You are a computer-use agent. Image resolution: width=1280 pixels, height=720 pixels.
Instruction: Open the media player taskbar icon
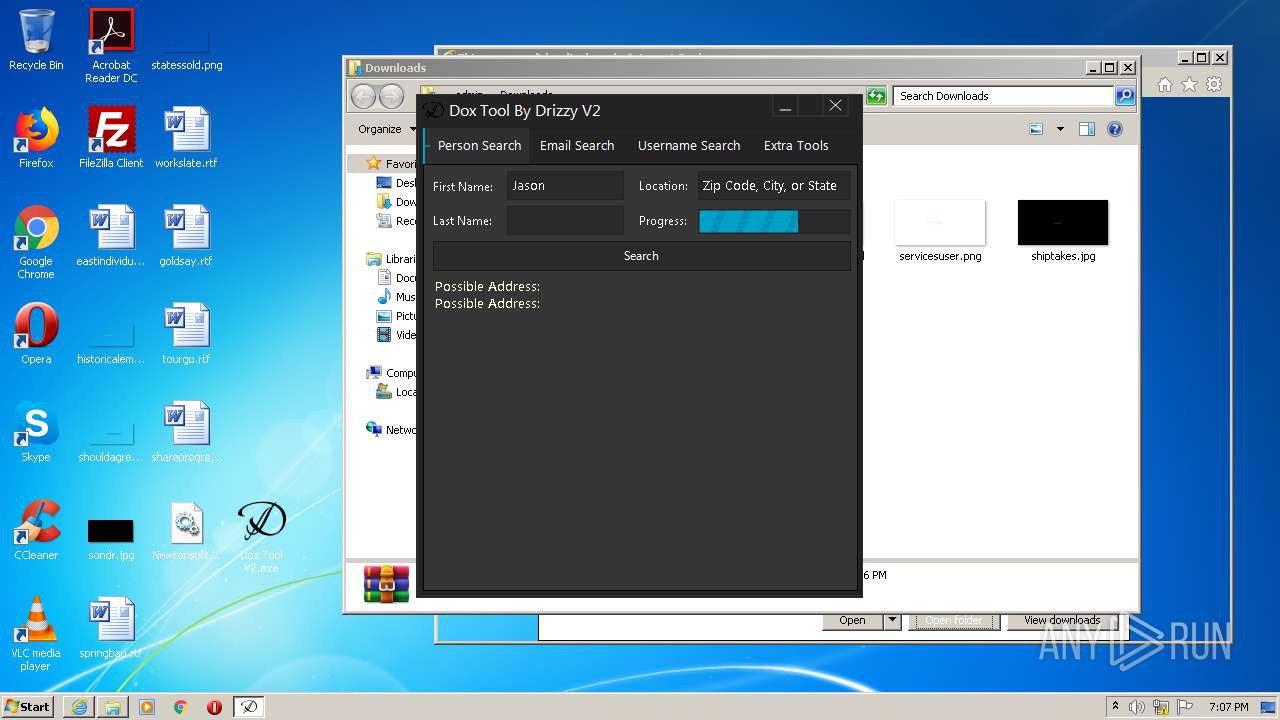147,707
